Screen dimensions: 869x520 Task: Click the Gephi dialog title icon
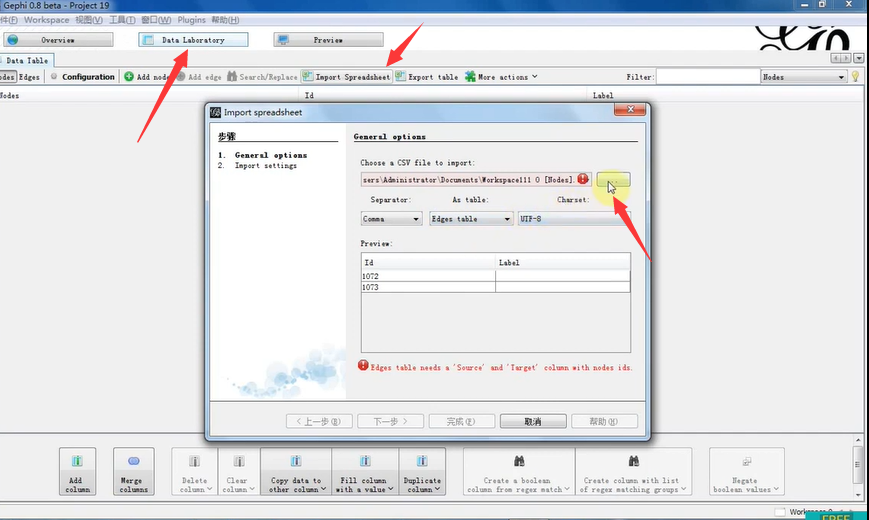[x=215, y=112]
